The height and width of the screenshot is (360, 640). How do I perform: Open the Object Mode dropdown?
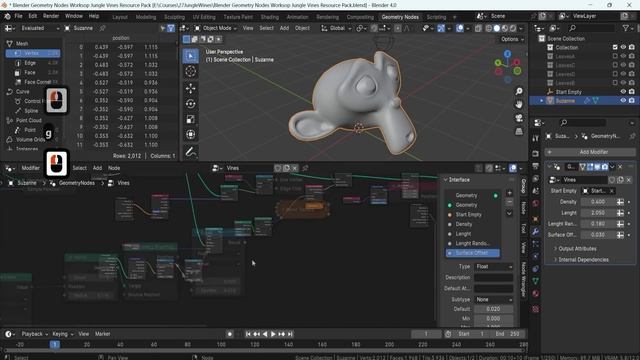coord(216,28)
